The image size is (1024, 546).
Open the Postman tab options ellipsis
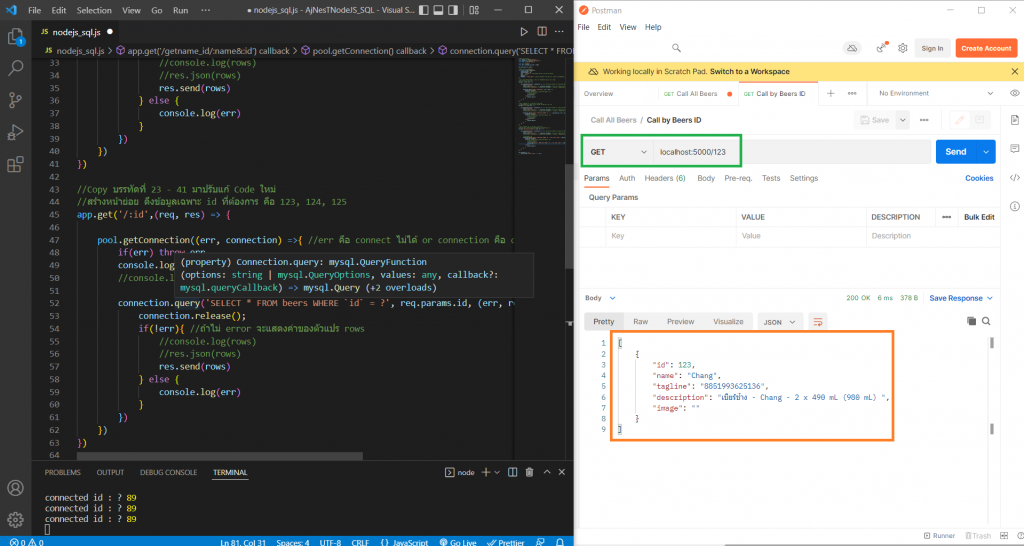(x=852, y=93)
